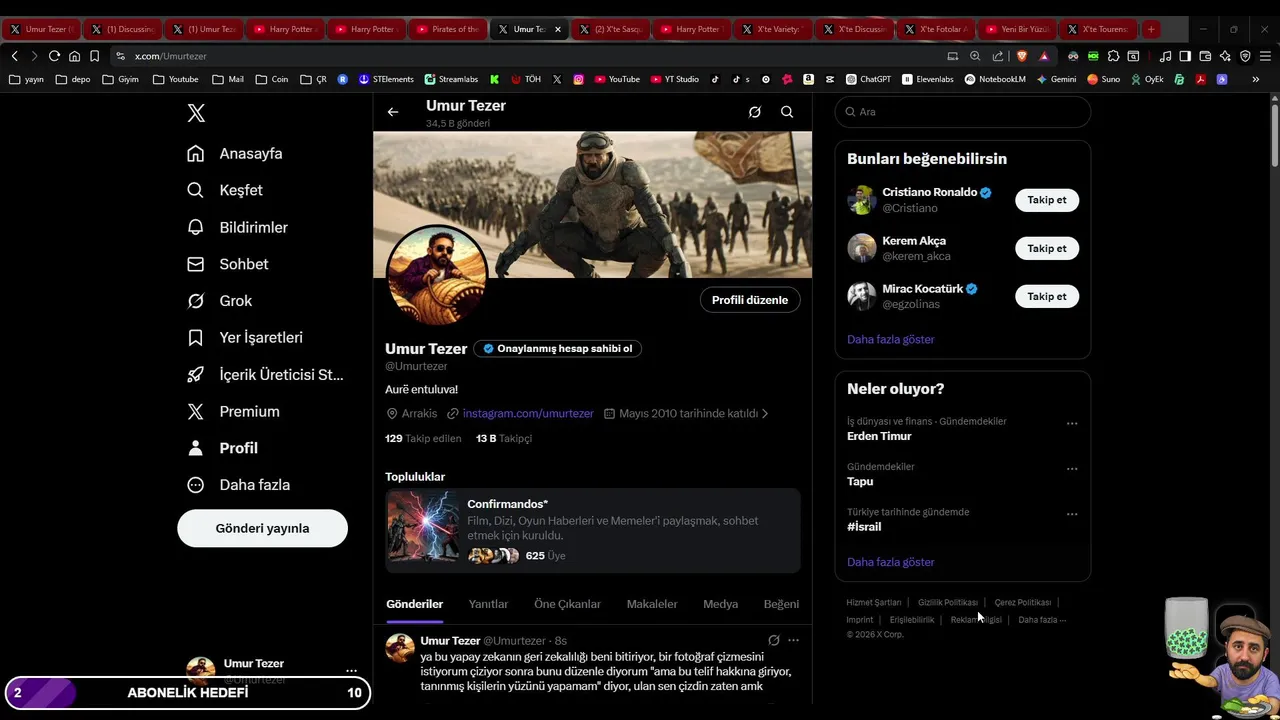Image resolution: width=1280 pixels, height=720 pixels.
Task: Switch to the Medya tab
Action: pos(720,604)
